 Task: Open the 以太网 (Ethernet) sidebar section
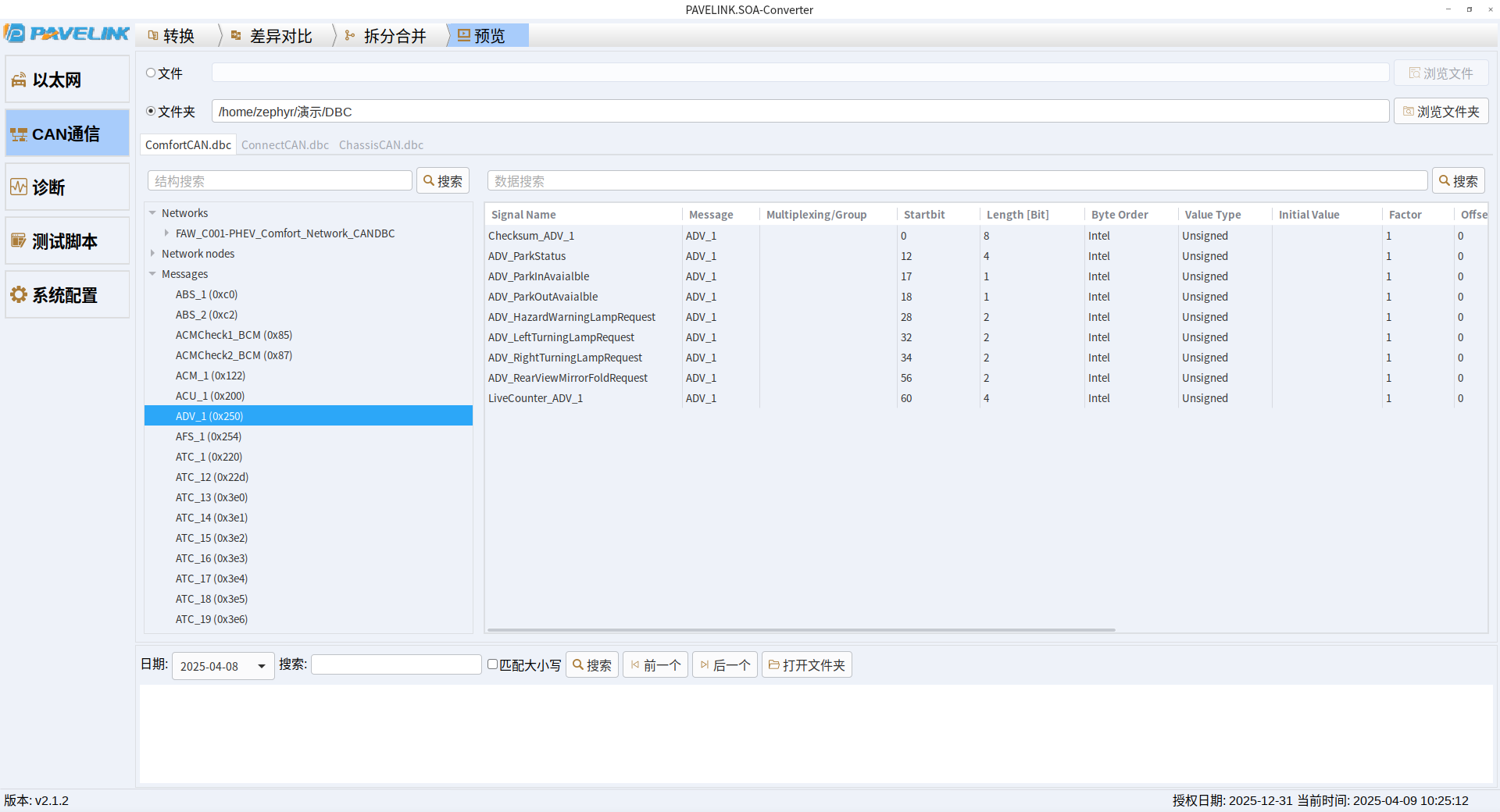pos(67,79)
